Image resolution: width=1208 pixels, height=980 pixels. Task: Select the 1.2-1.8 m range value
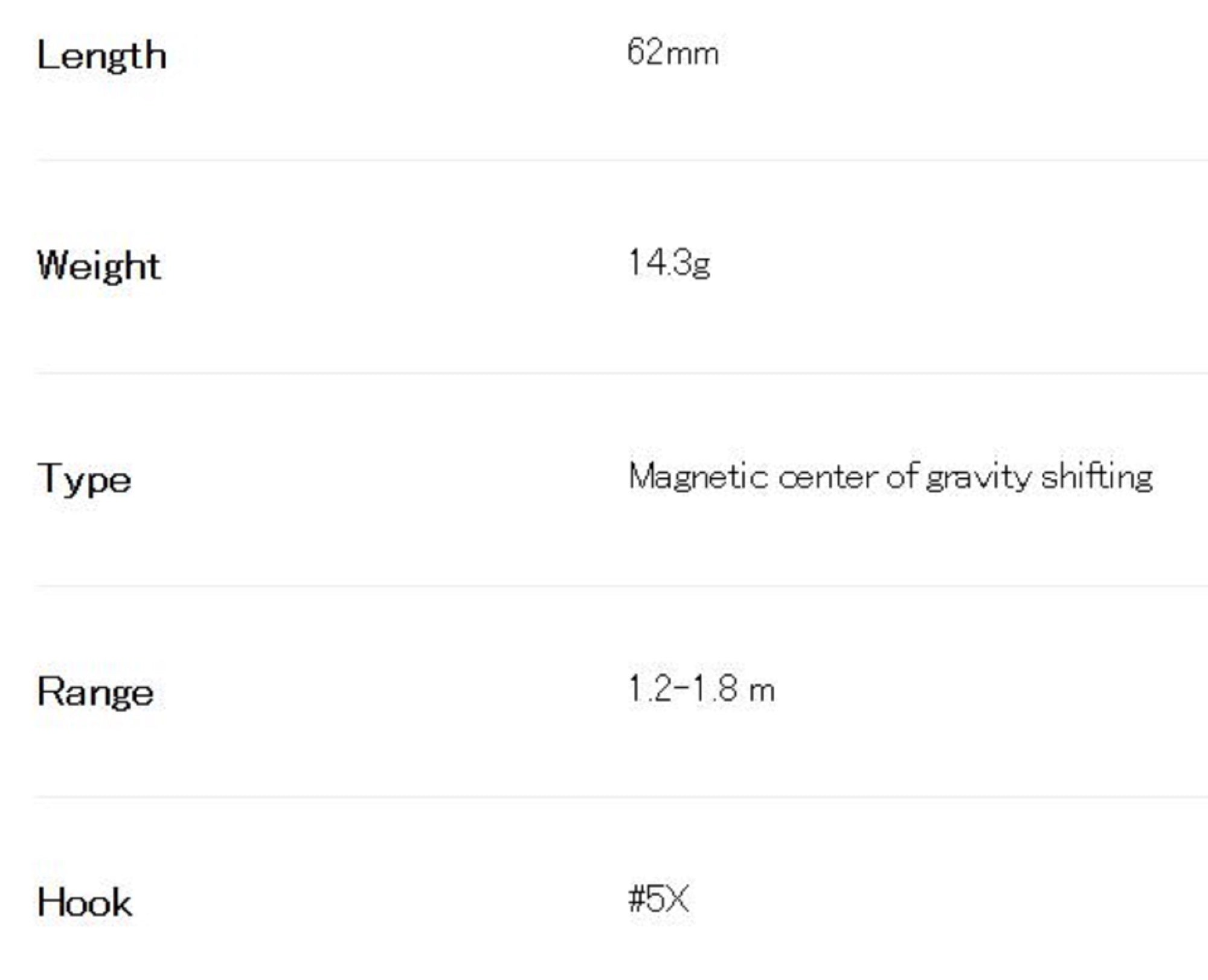[701, 689]
